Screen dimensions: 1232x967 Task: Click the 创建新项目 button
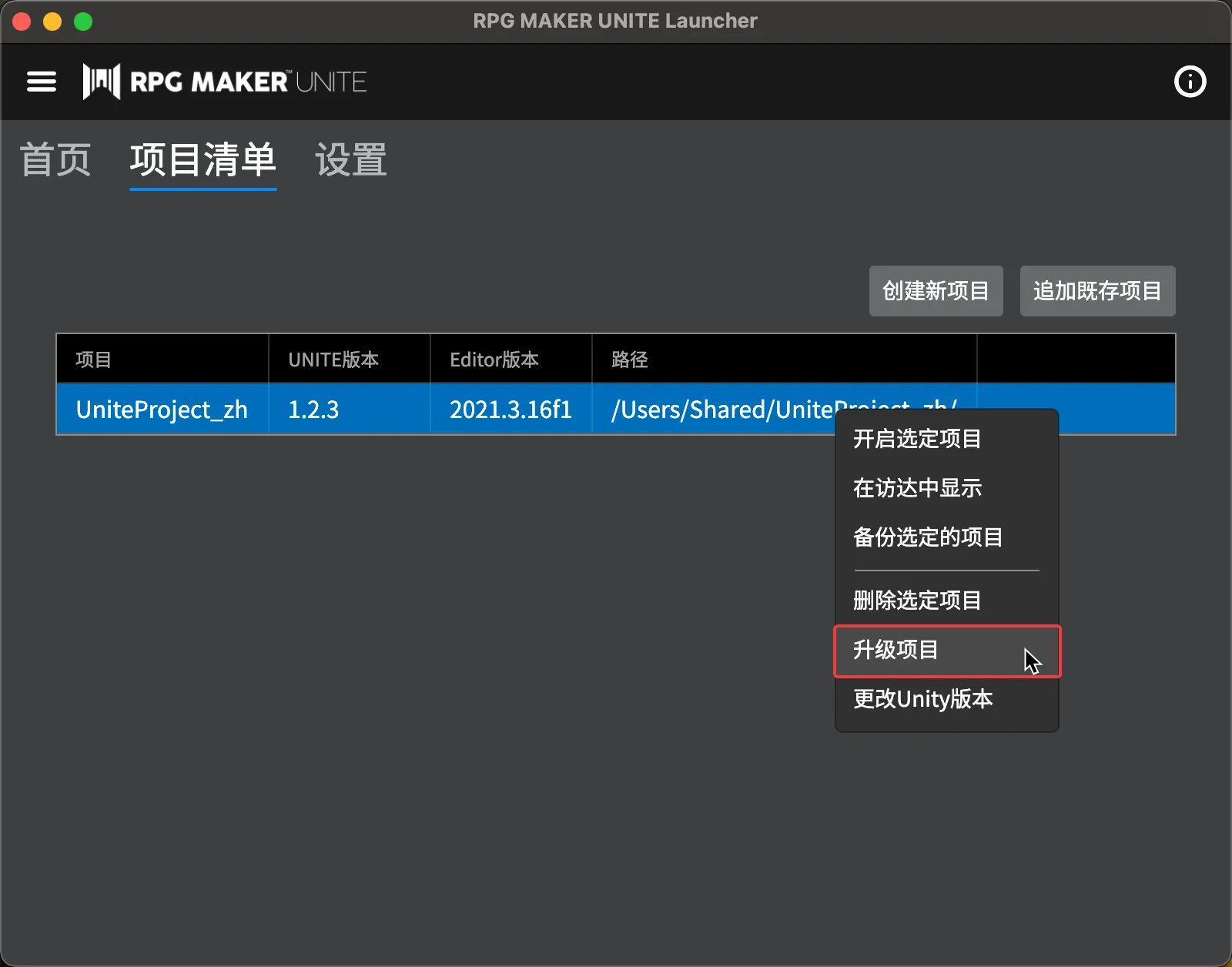point(936,291)
